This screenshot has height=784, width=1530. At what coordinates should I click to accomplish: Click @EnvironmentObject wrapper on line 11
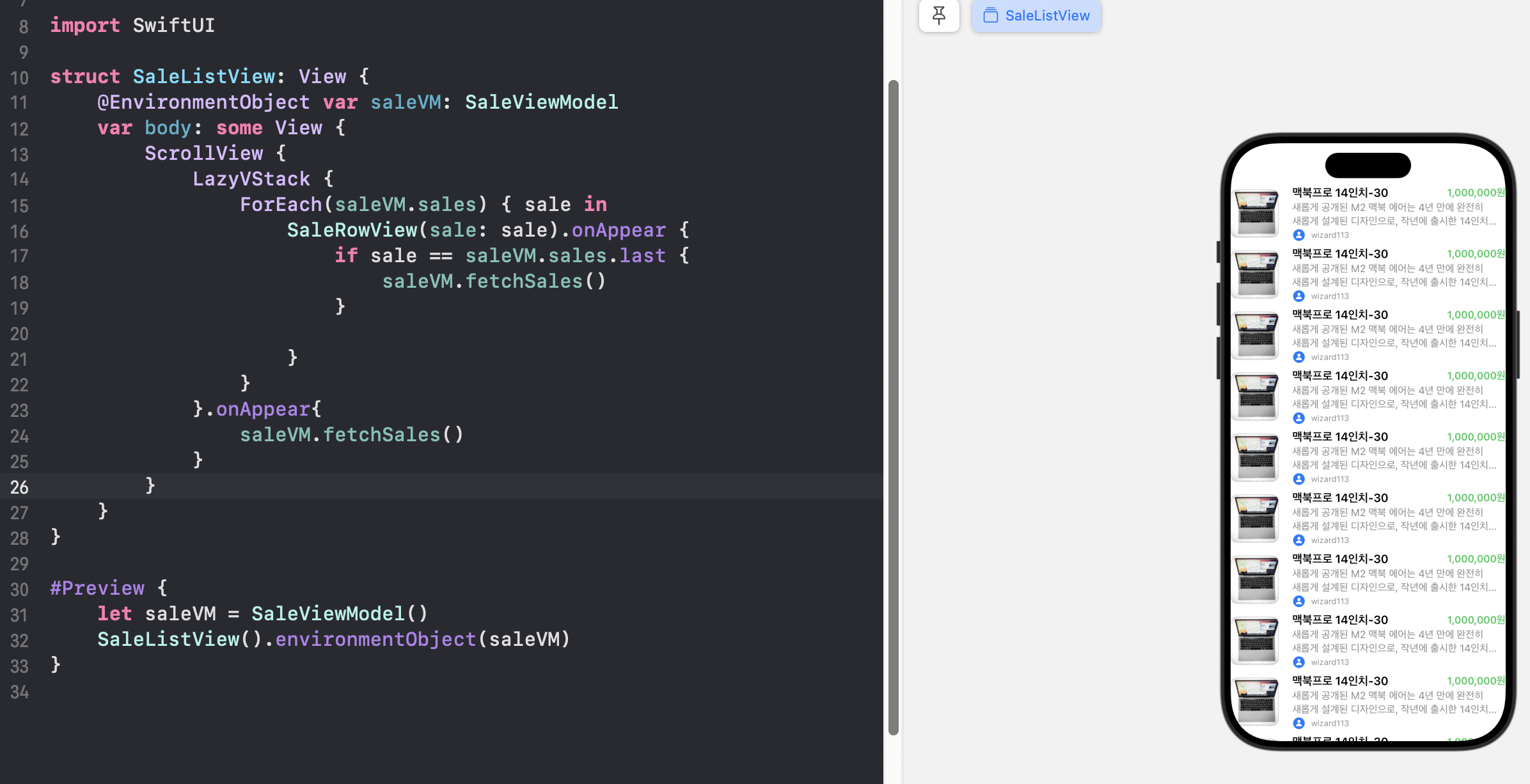click(x=203, y=102)
